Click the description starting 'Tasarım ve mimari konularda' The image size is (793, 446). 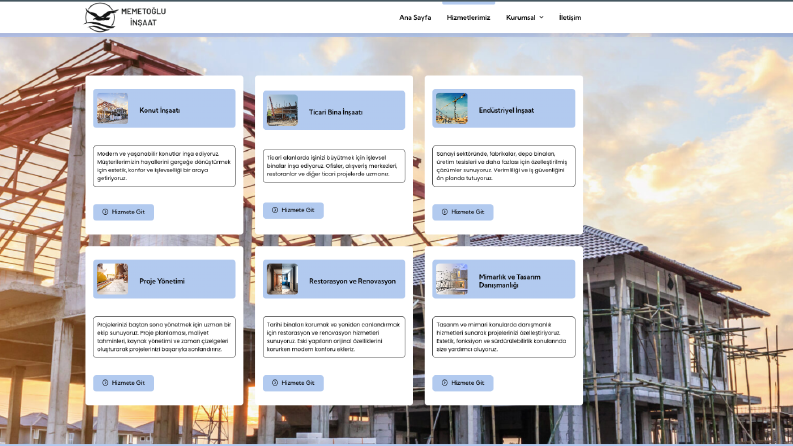504,337
